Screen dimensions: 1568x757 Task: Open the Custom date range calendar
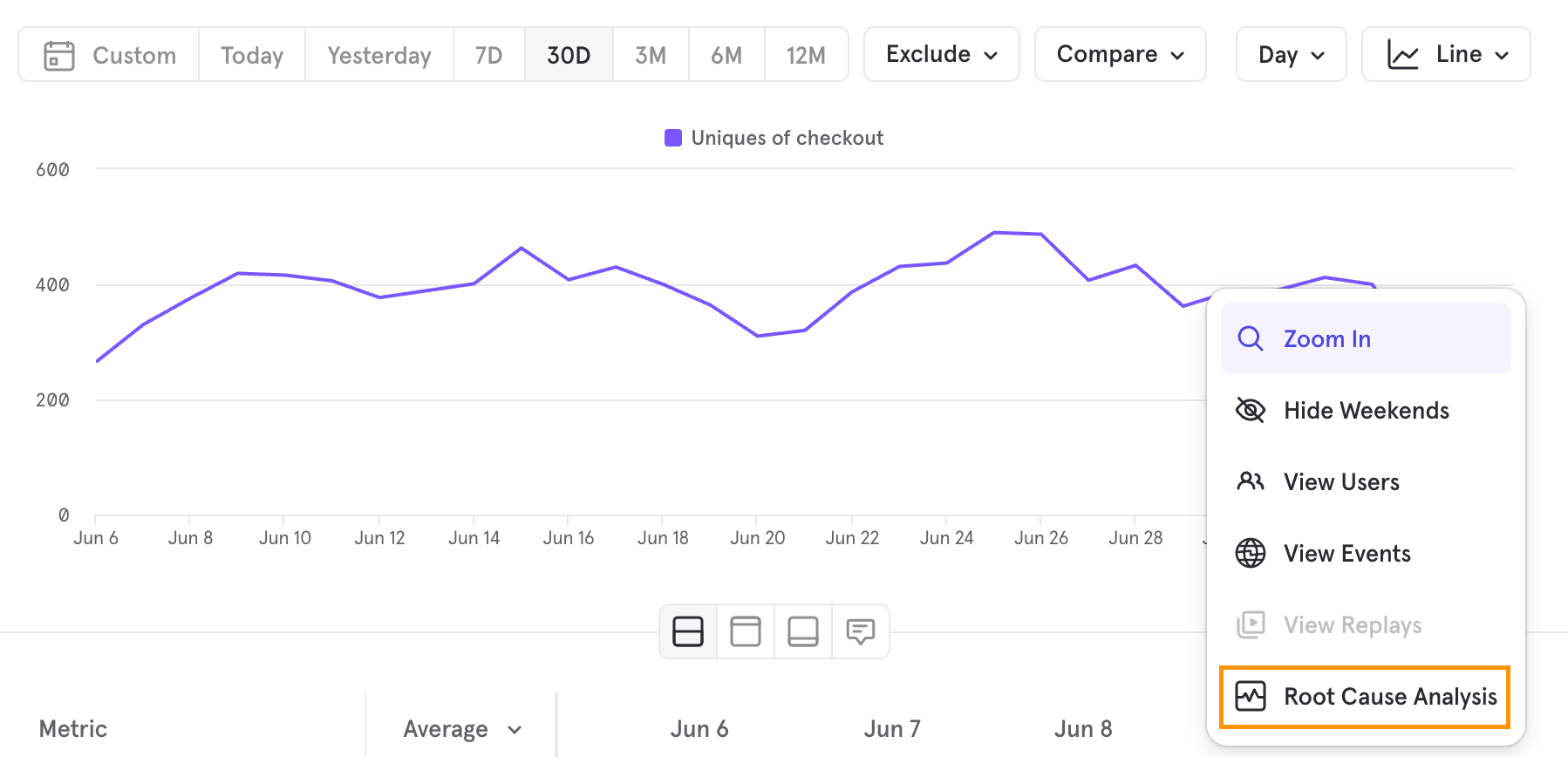click(109, 55)
